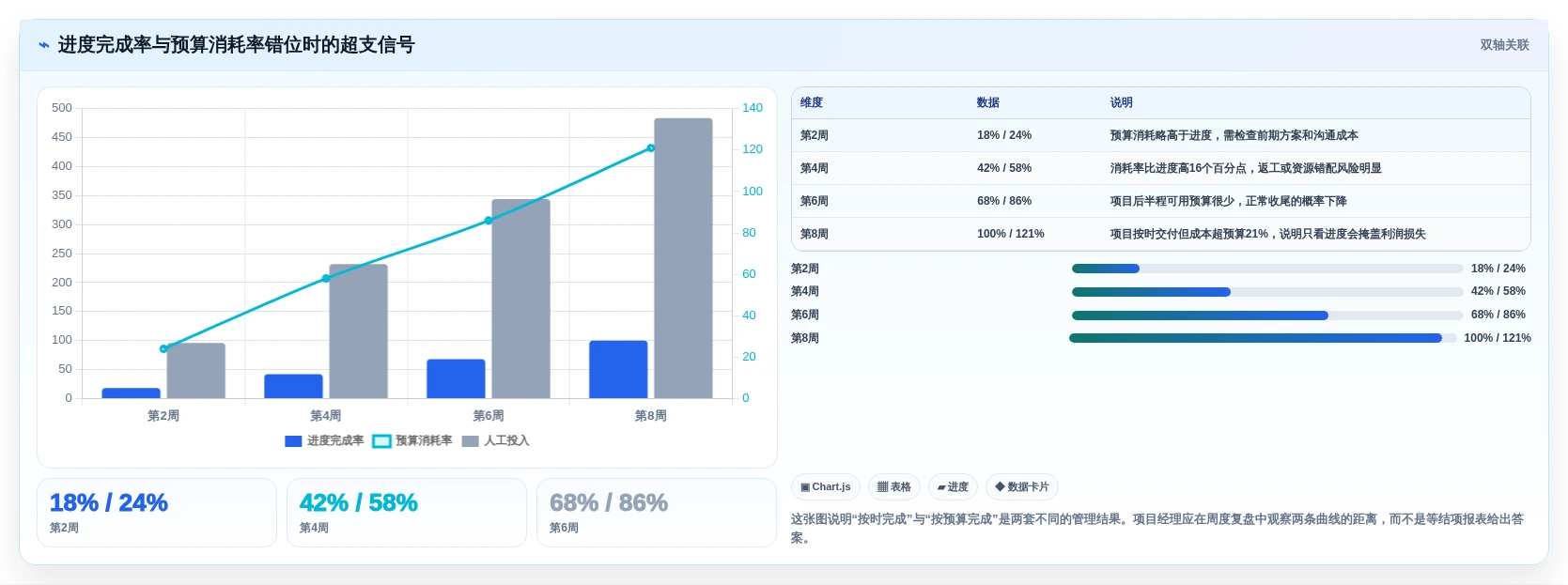This screenshot has width=1568, height=585.
Task: Click the lightning icon beside the panel title
Action: [x=44, y=45]
